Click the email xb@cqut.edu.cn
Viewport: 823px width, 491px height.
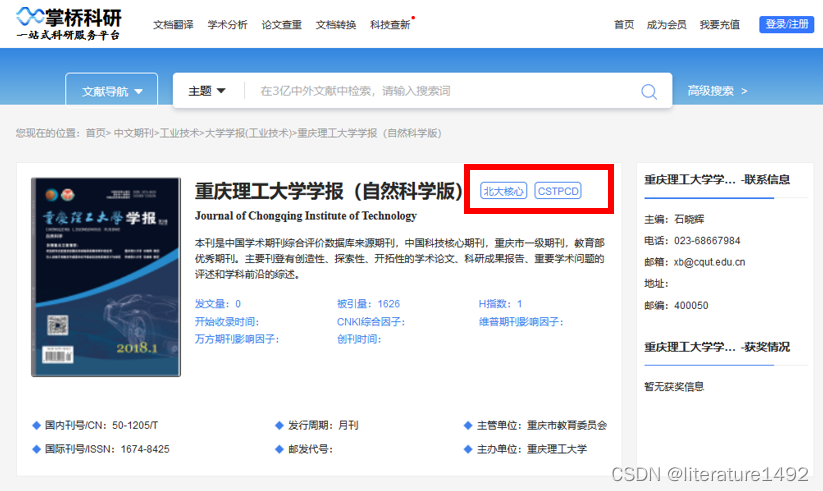click(x=710, y=262)
